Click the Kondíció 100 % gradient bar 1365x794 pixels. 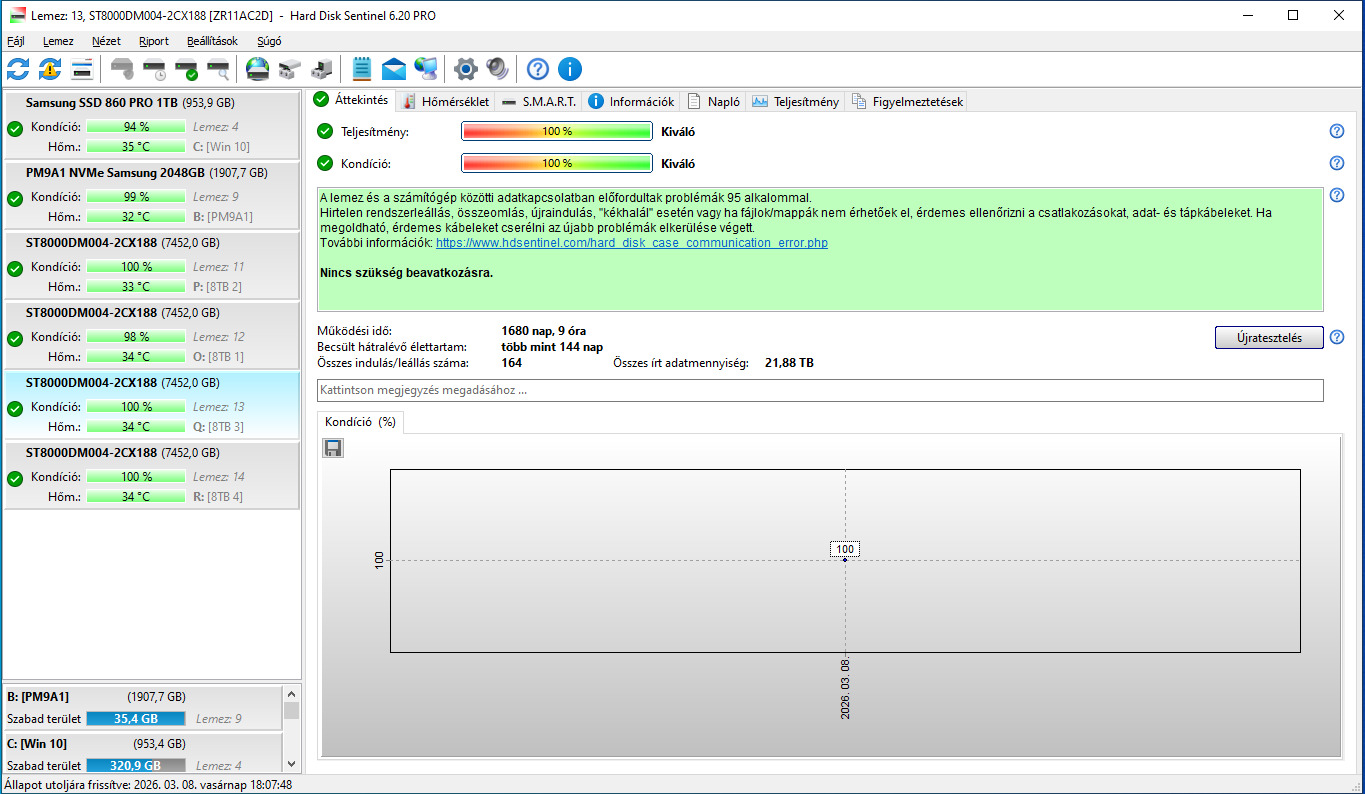click(557, 163)
